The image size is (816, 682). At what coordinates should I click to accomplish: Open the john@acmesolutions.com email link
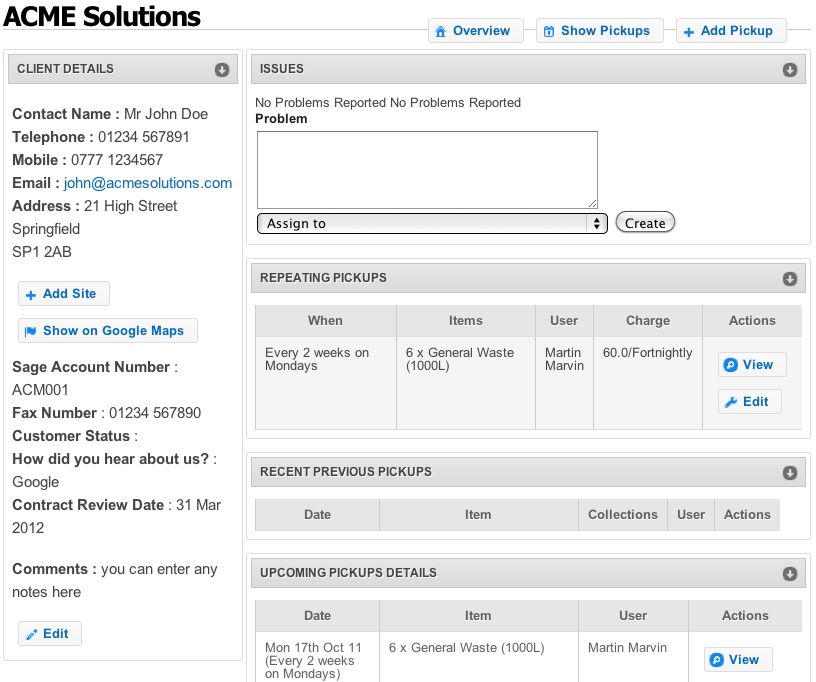(x=146, y=183)
